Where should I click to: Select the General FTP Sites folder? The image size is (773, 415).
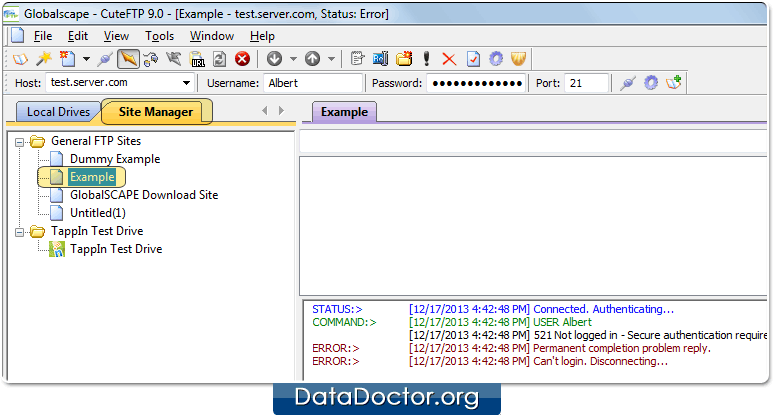point(96,141)
